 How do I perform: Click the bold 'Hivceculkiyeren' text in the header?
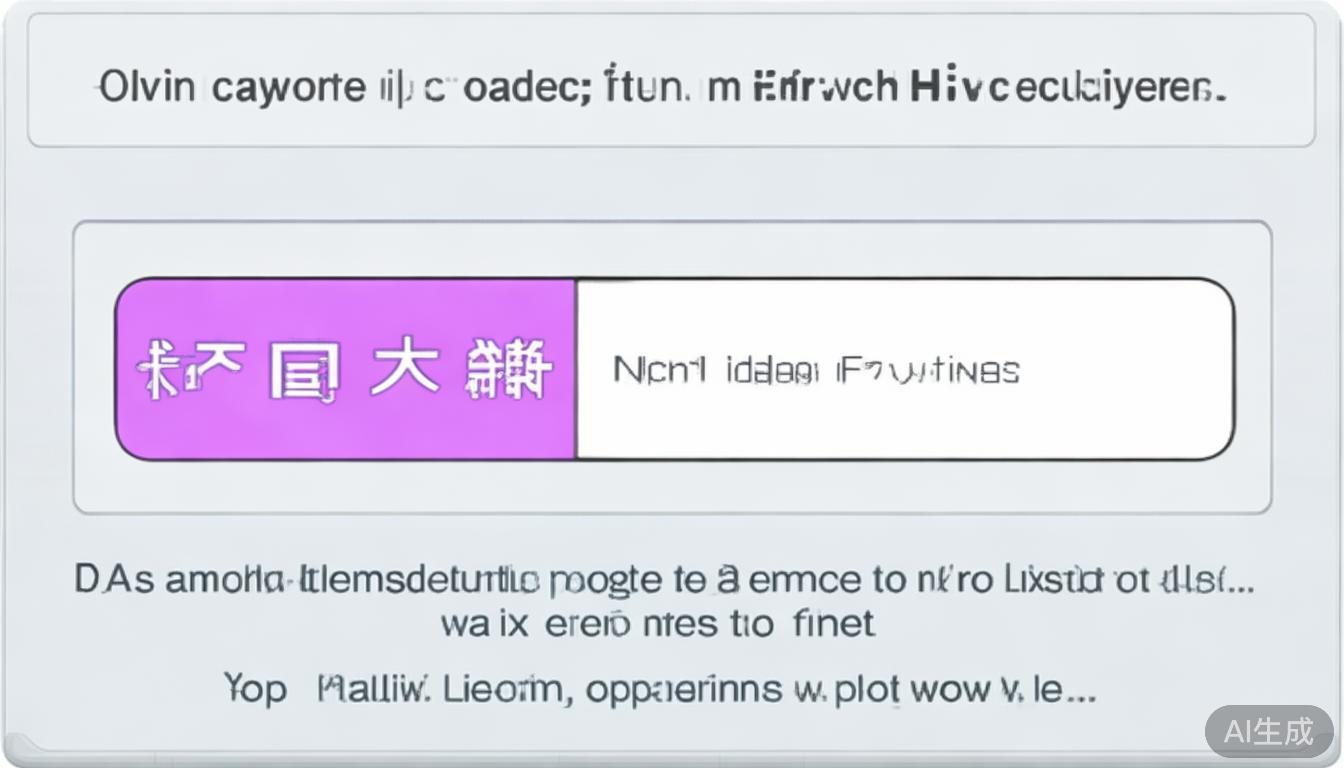coord(1068,88)
